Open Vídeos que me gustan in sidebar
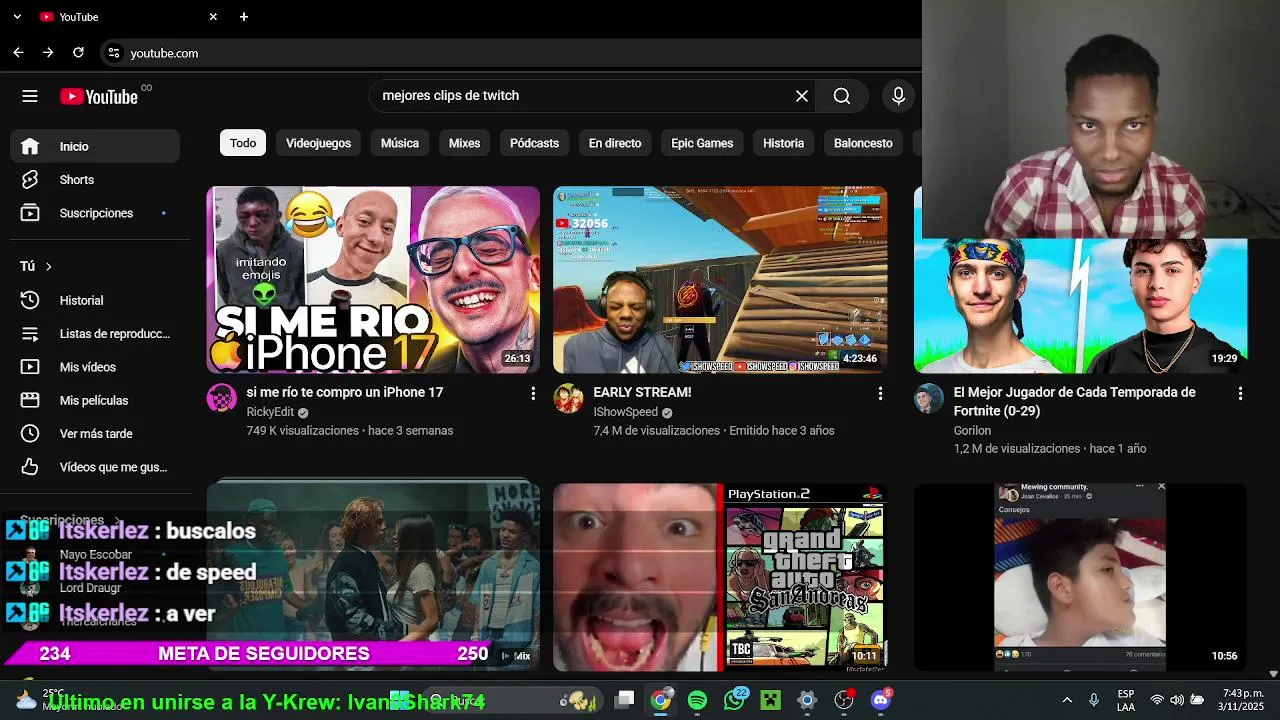The image size is (1280, 720). [95, 467]
